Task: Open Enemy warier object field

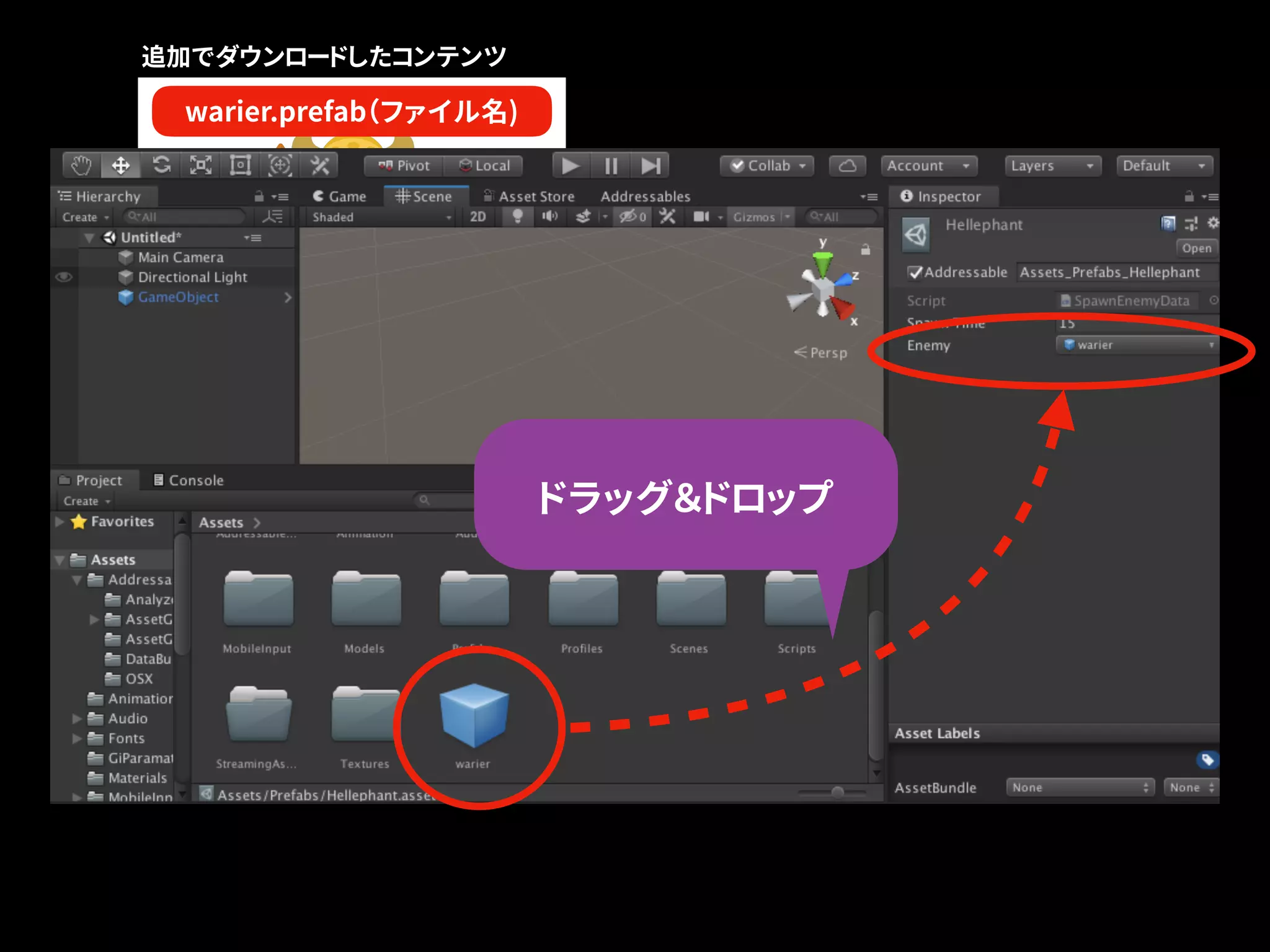Action: click(x=1137, y=345)
